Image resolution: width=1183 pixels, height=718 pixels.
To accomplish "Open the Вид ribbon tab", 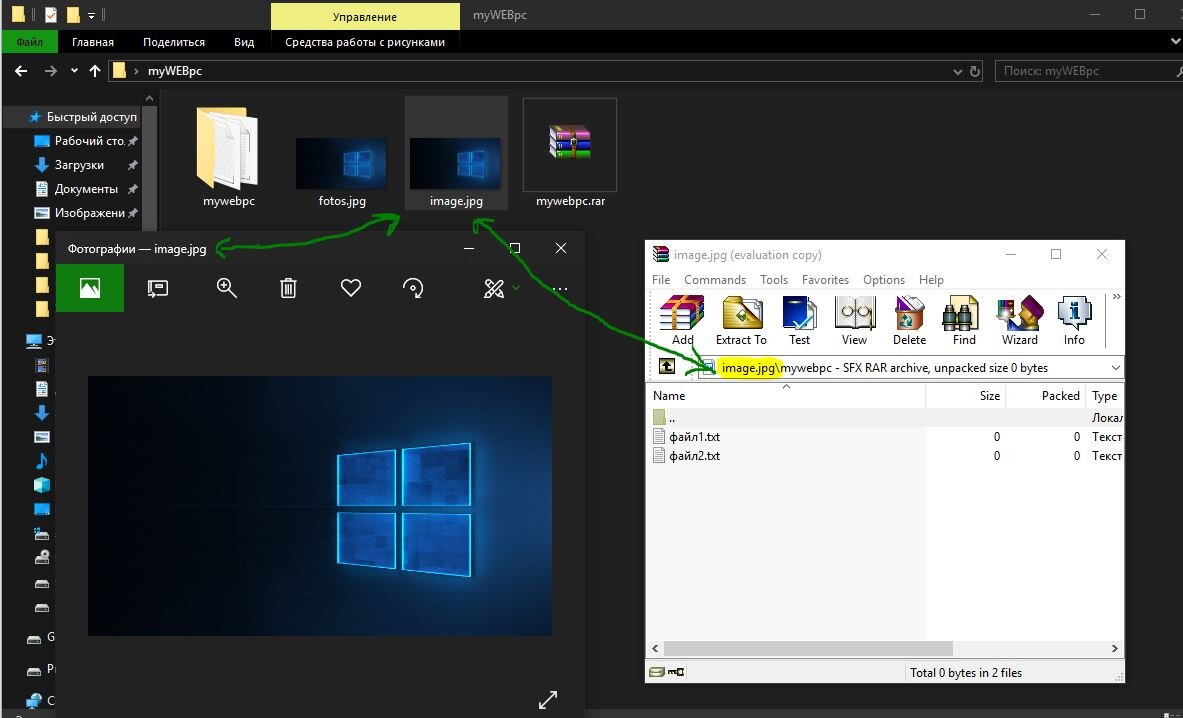I will click(x=244, y=42).
